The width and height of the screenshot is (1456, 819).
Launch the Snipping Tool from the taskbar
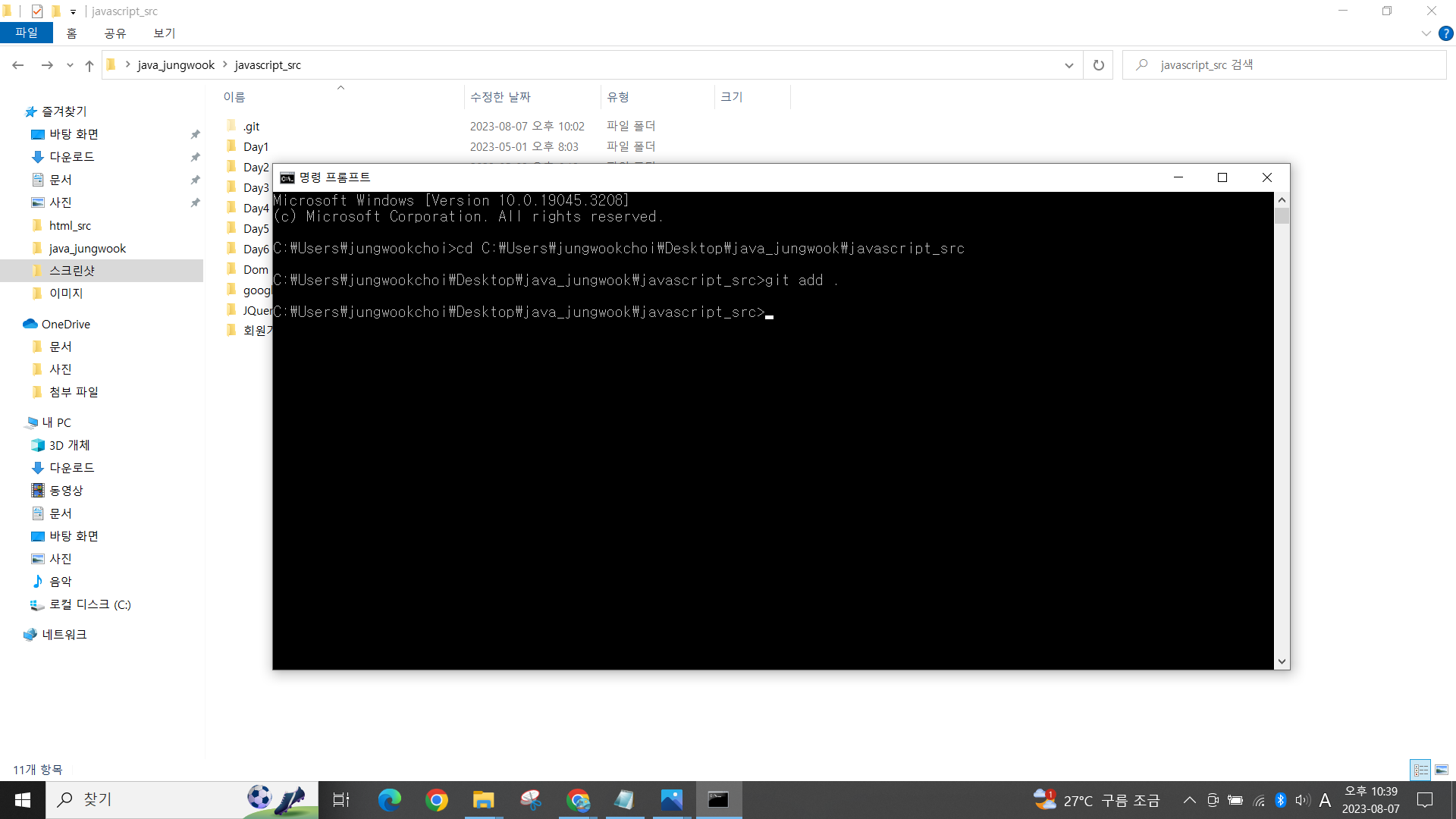pos(531,800)
